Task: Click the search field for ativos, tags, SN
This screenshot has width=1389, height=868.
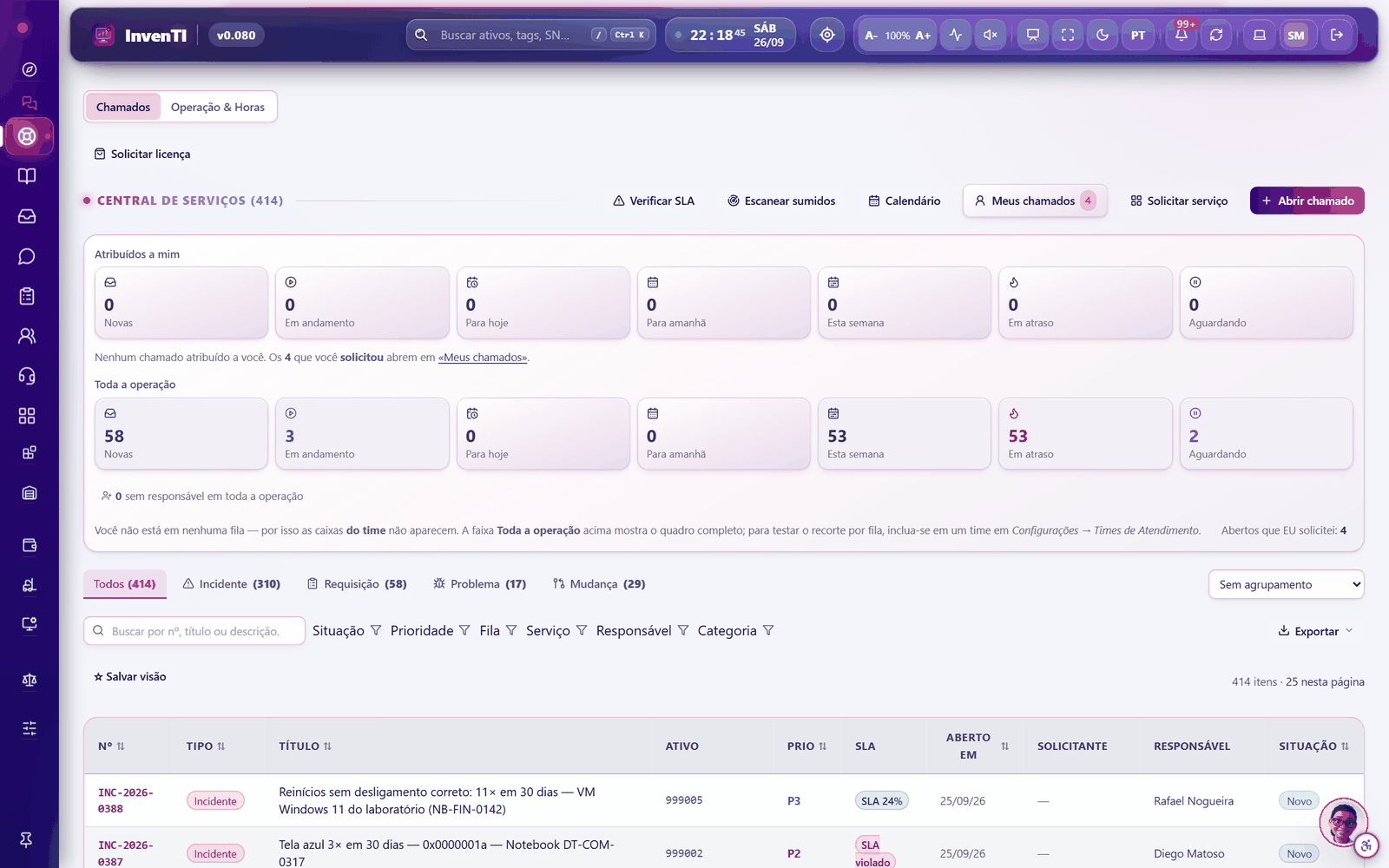Action: point(530,35)
